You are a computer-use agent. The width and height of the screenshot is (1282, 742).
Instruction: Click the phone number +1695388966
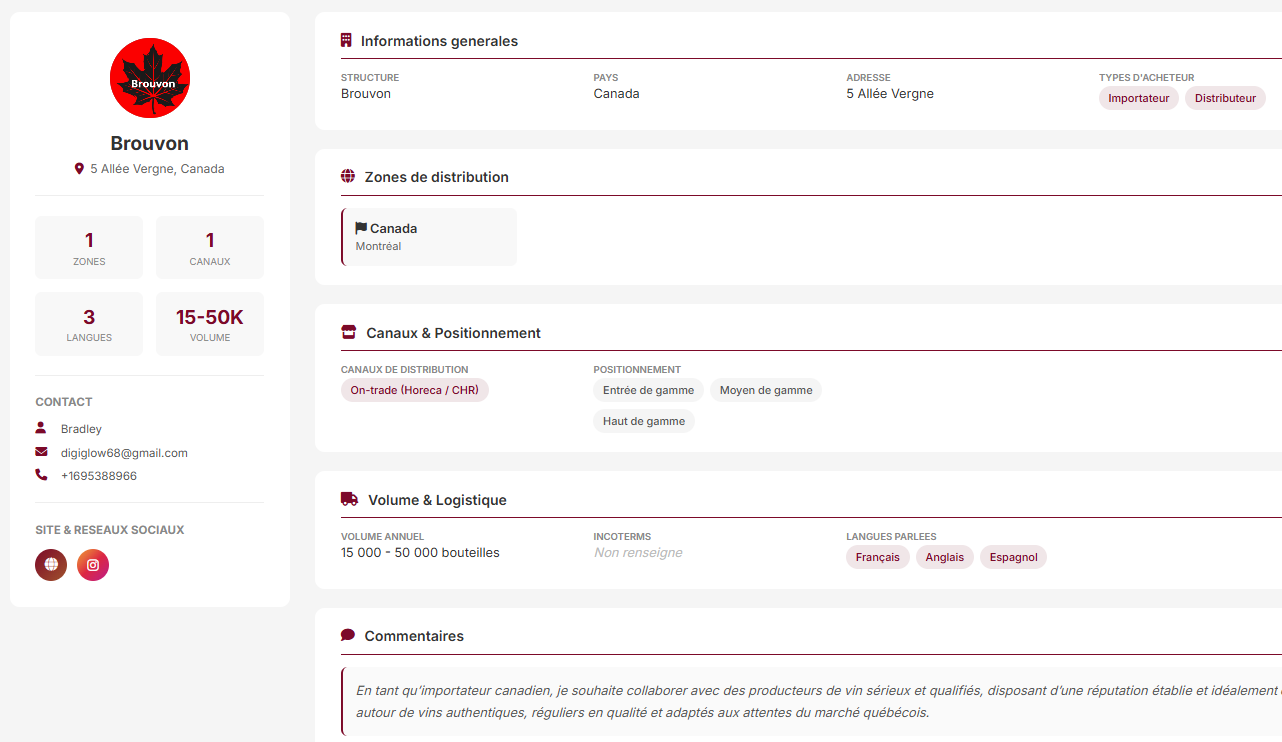(x=99, y=476)
